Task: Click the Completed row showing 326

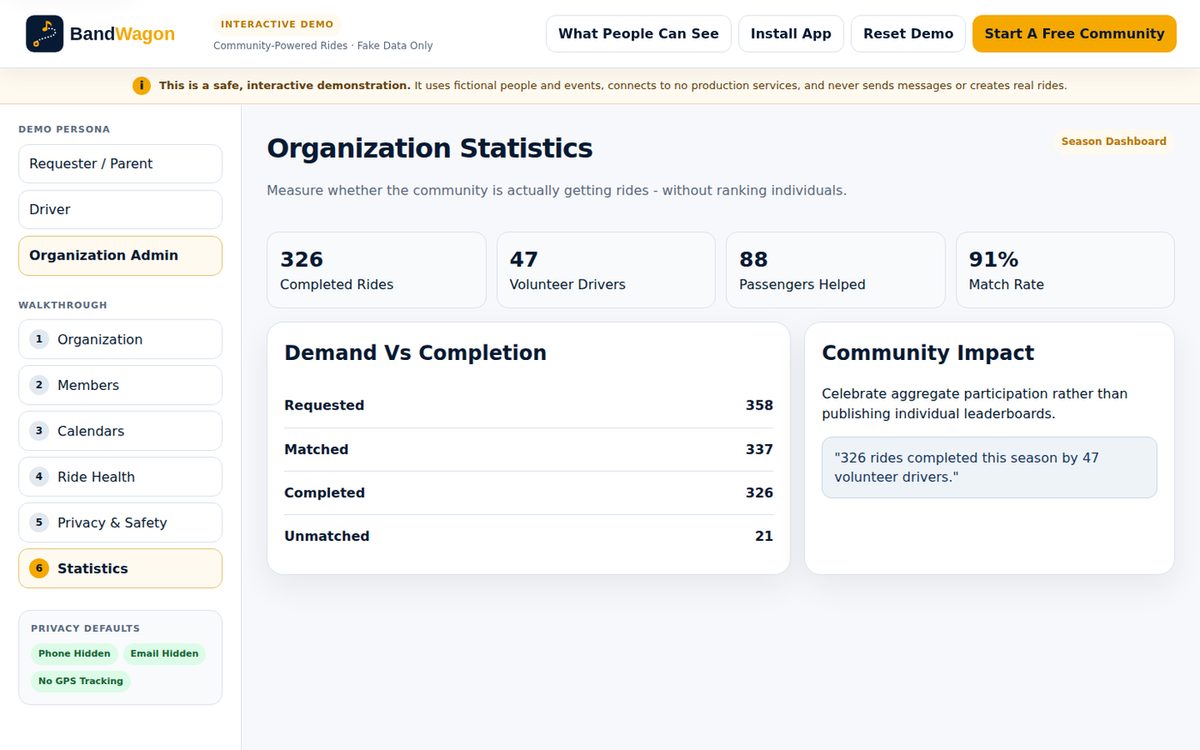Action: click(x=528, y=493)
